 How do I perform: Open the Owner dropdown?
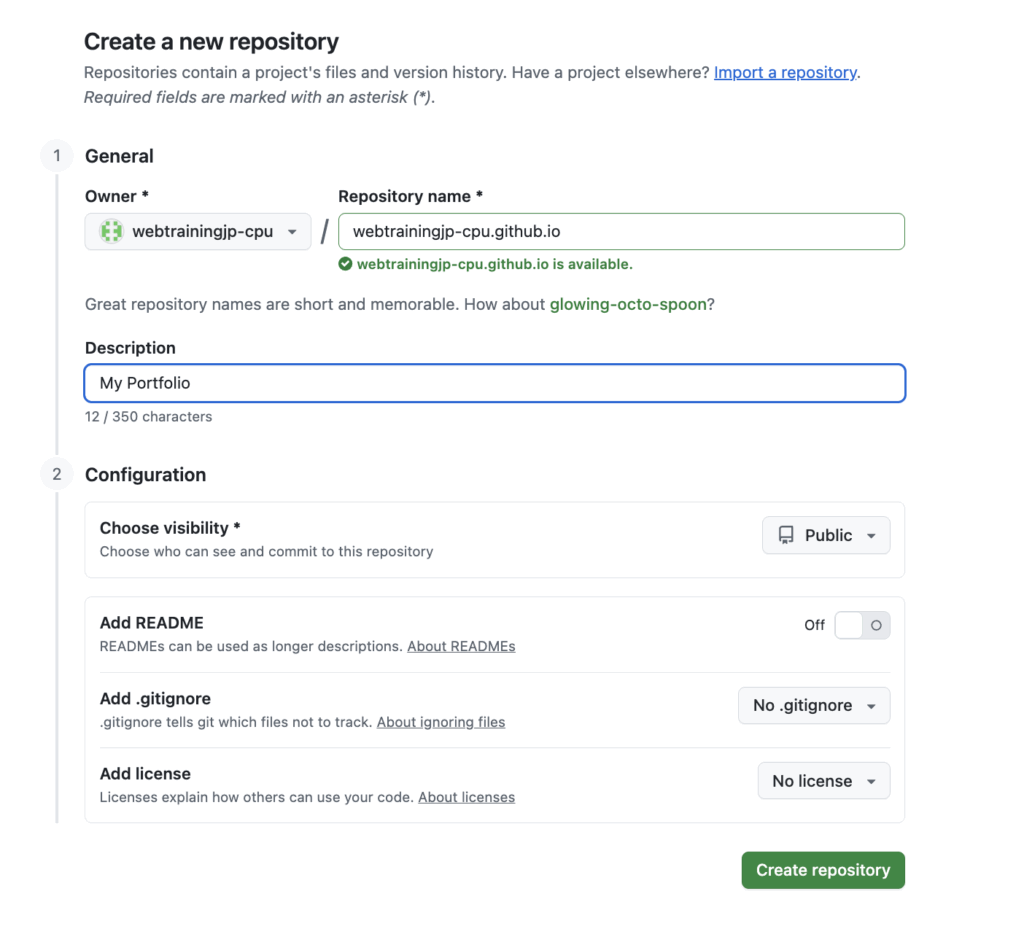pos(198,232)
